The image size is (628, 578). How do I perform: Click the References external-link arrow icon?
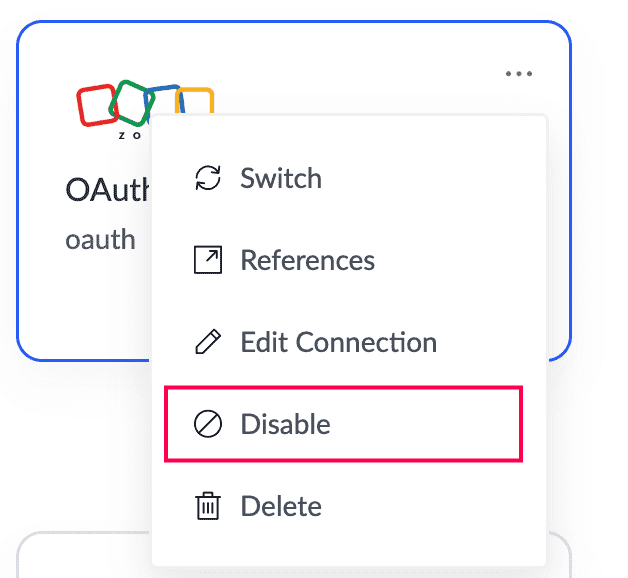point(207,261)
